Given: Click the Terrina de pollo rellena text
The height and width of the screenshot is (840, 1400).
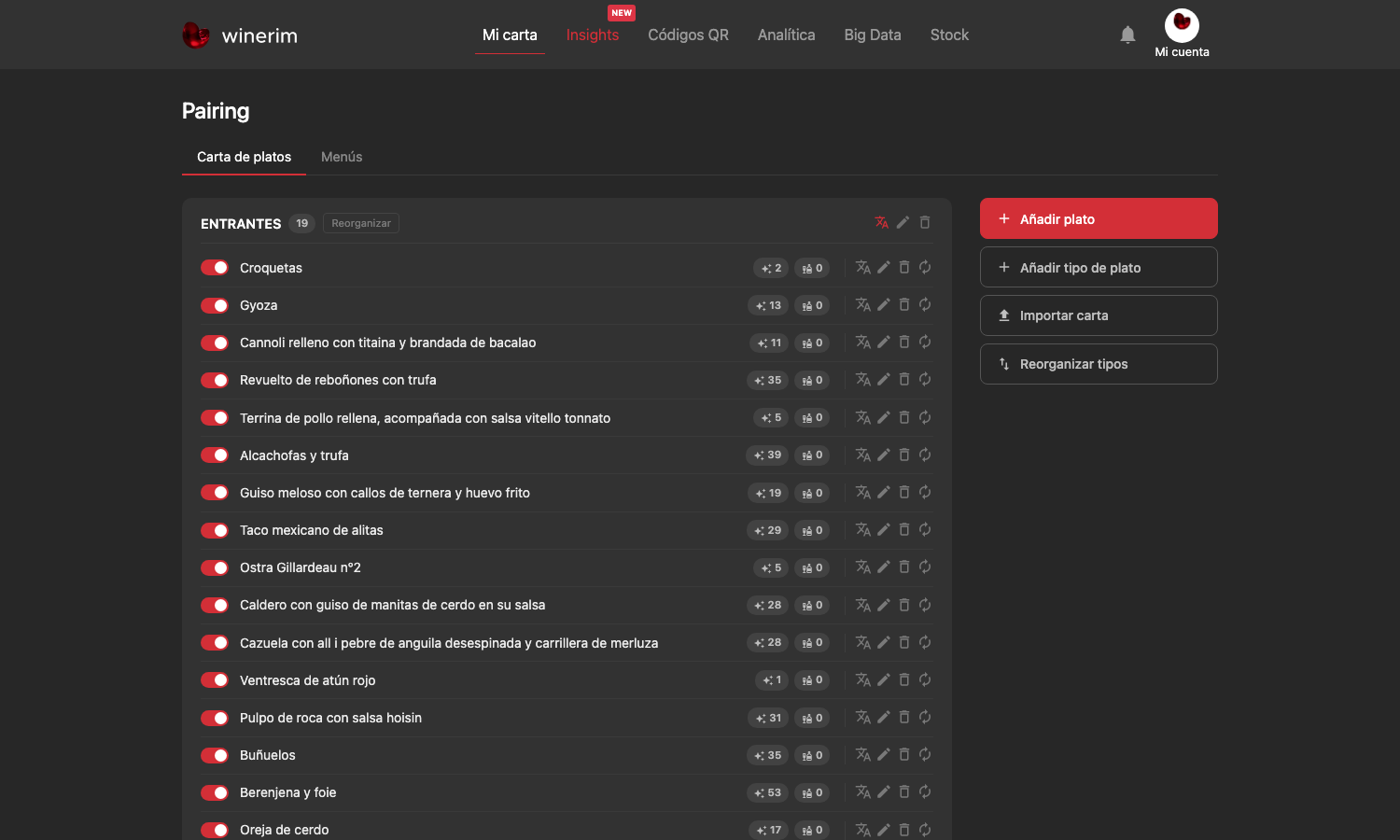Looking at the screenshot, I should 425,418.
